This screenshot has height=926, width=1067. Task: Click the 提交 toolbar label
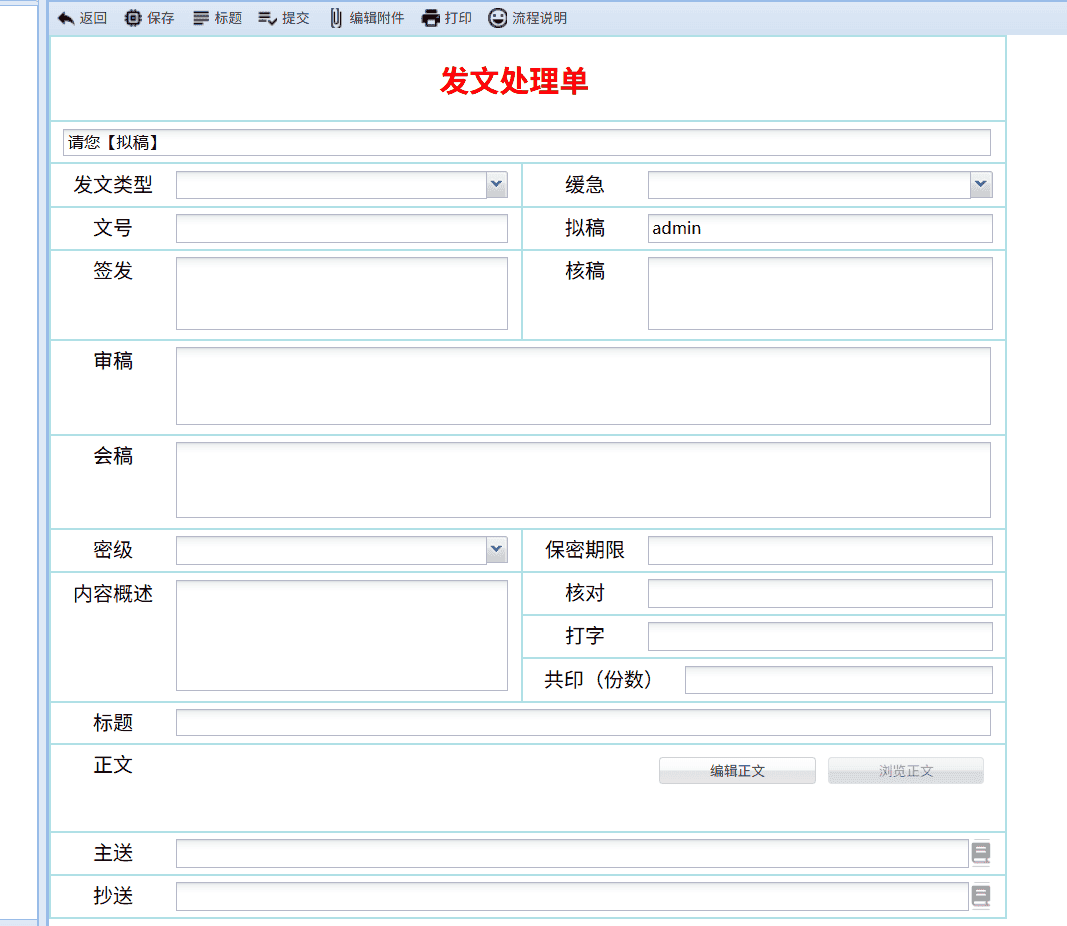pyautogui.click(x=295, y=18)
